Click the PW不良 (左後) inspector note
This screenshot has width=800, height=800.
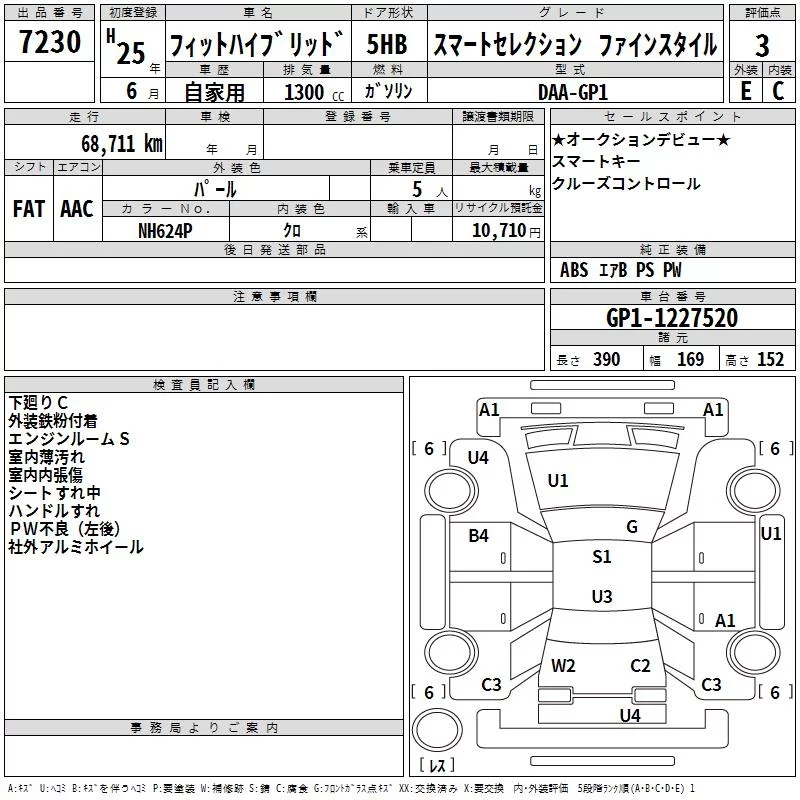65,529
